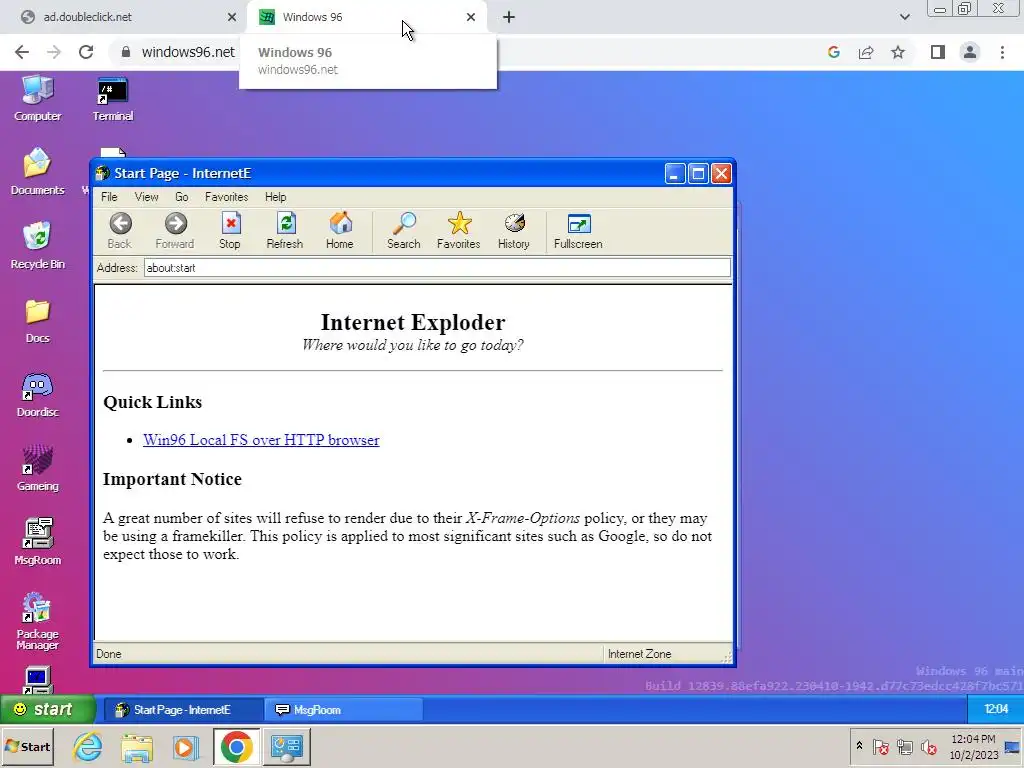Image resolution: width=1024 pixels, height=768 pixels.
Task: Minimize the InternetE window
Action: click(x=675, y=174)
